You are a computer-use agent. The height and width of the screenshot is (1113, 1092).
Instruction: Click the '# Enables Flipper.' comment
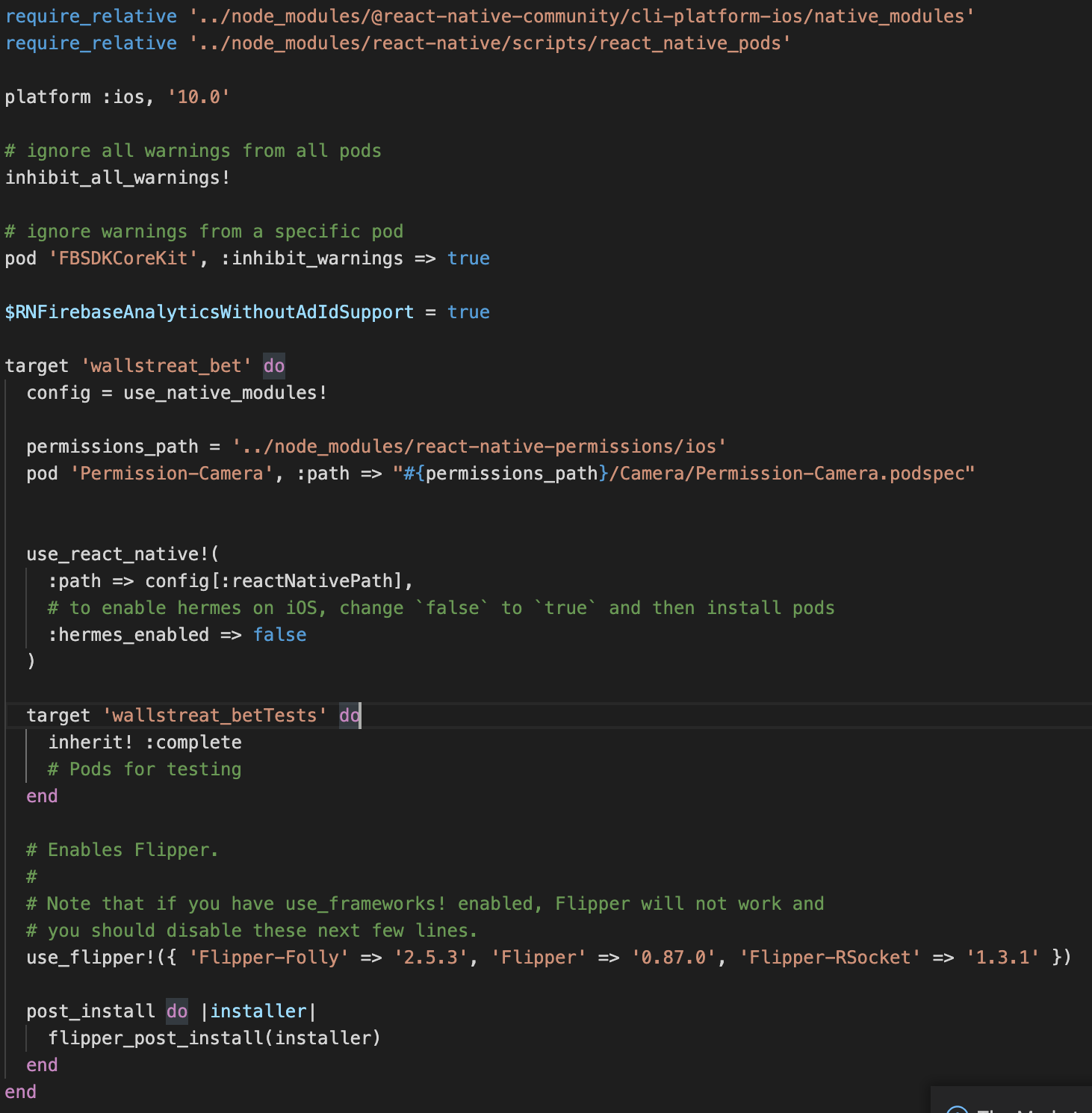tap(122, 850)
